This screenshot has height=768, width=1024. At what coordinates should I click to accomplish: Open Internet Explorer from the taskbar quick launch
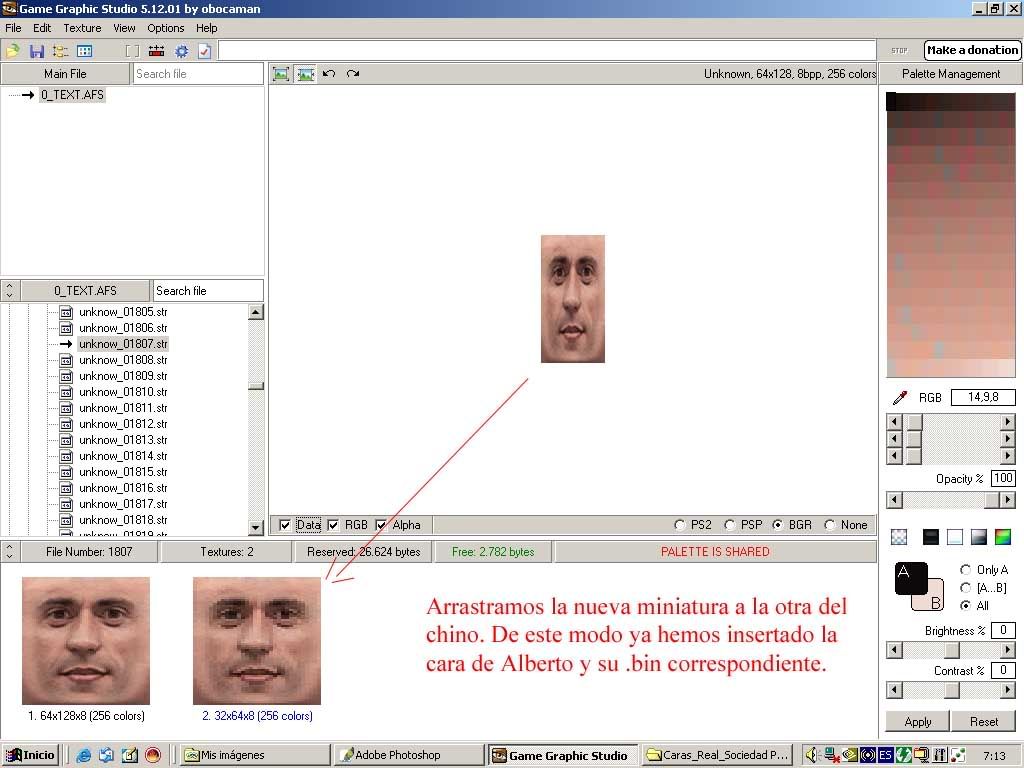[x=84, y=756]
